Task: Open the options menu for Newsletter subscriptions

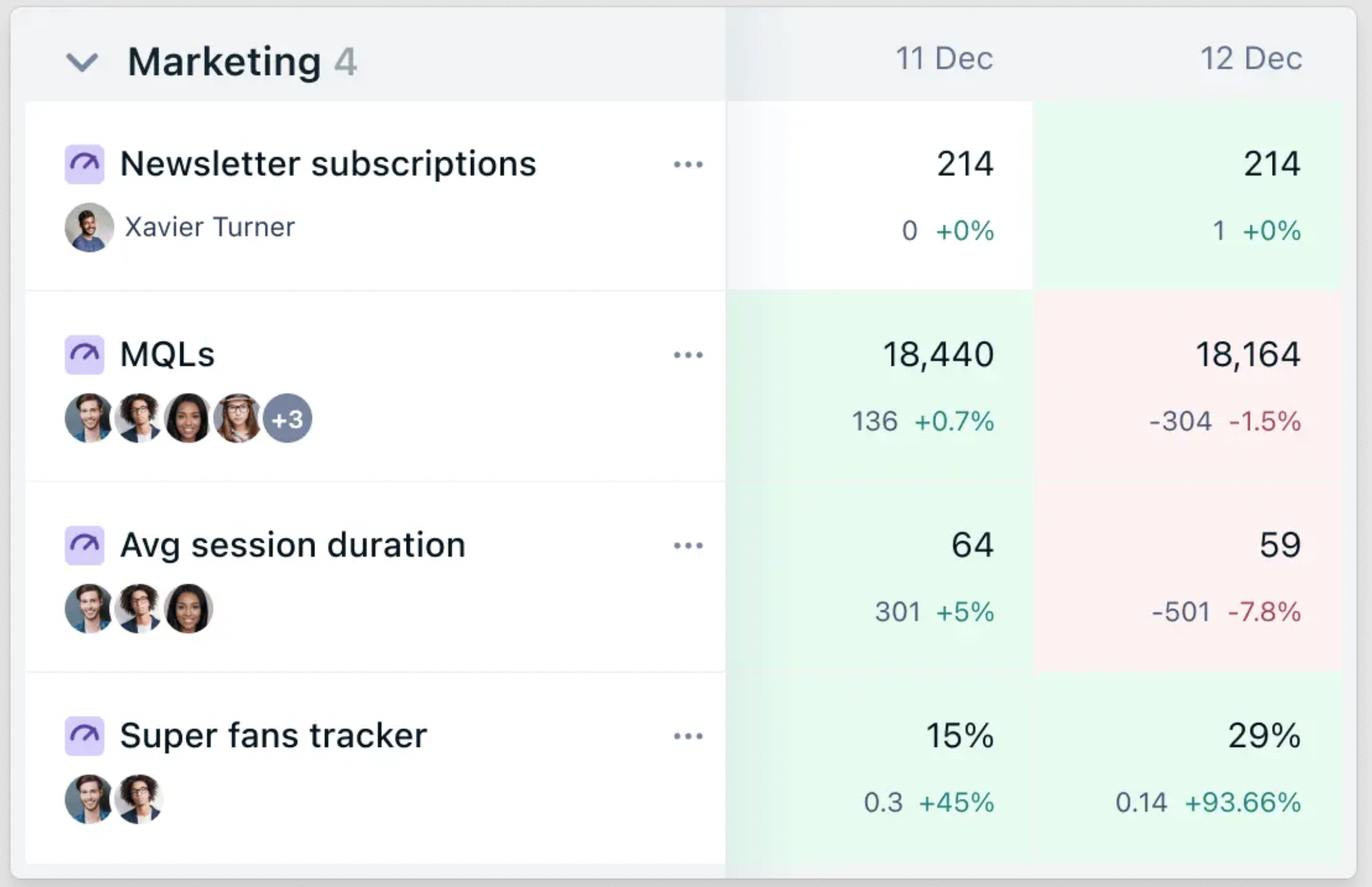Action: click(x=689, y=164)
